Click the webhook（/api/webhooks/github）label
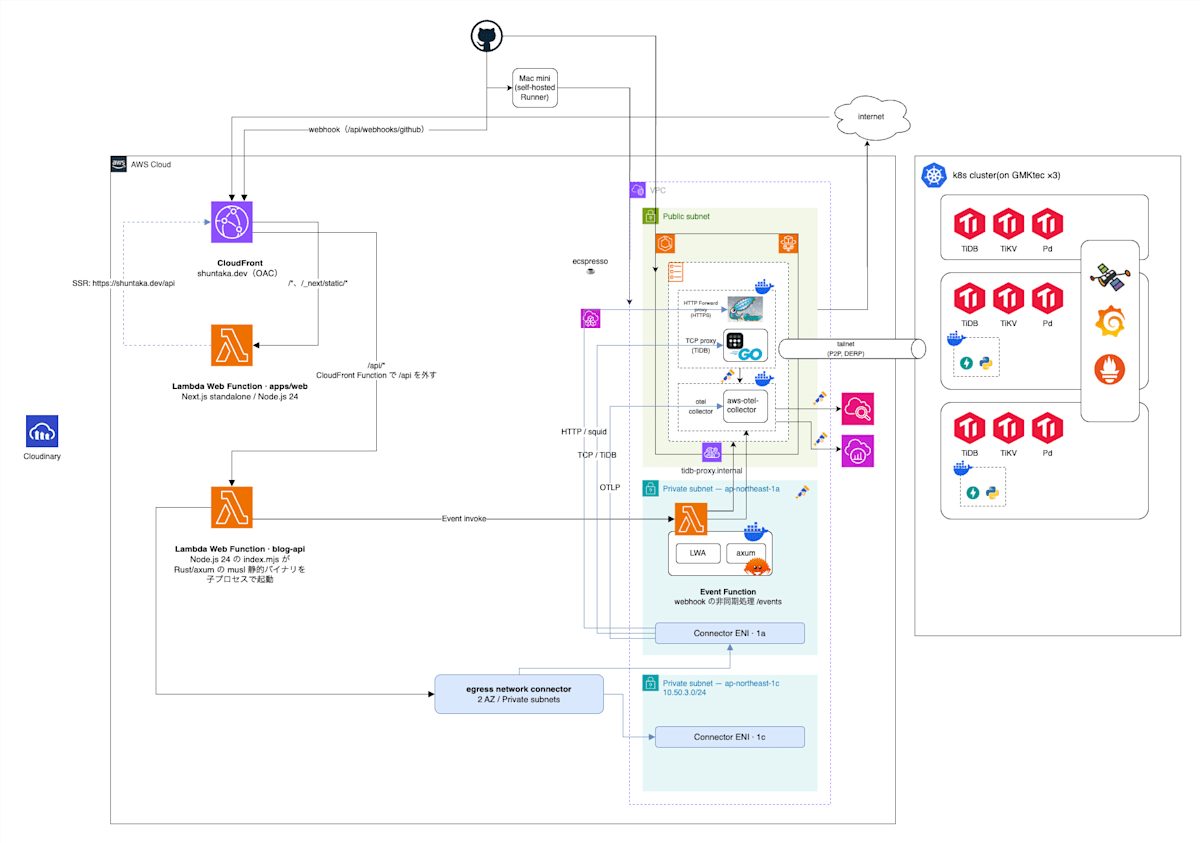Viewport: 1200px width, 843px height. pyautogui.click(x=366, y=131)
